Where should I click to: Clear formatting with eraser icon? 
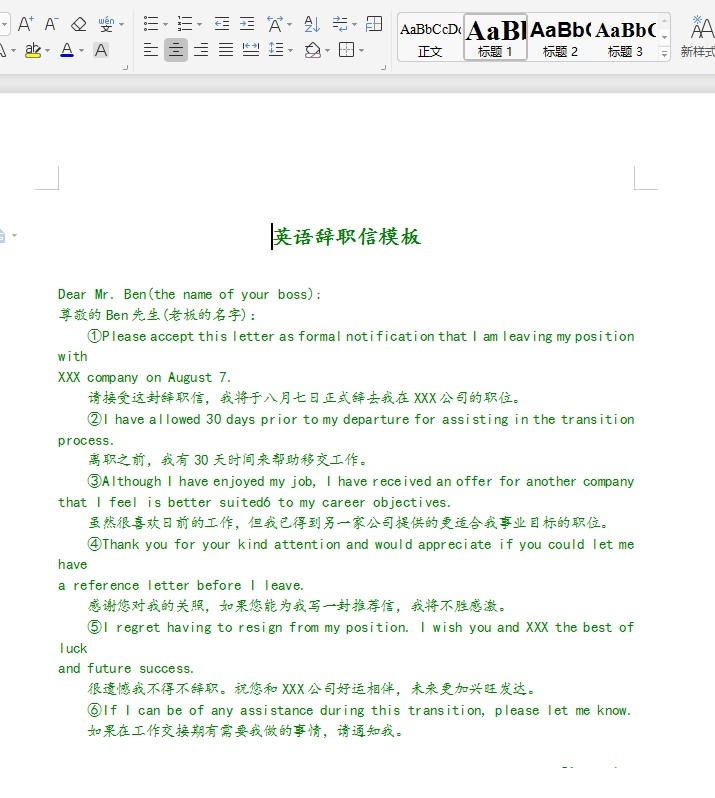[78, 24]
